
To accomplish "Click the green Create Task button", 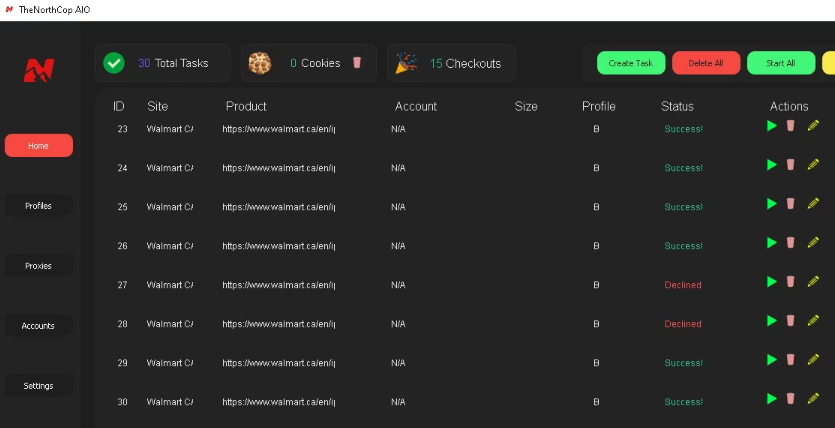I will tap(631, 63).
